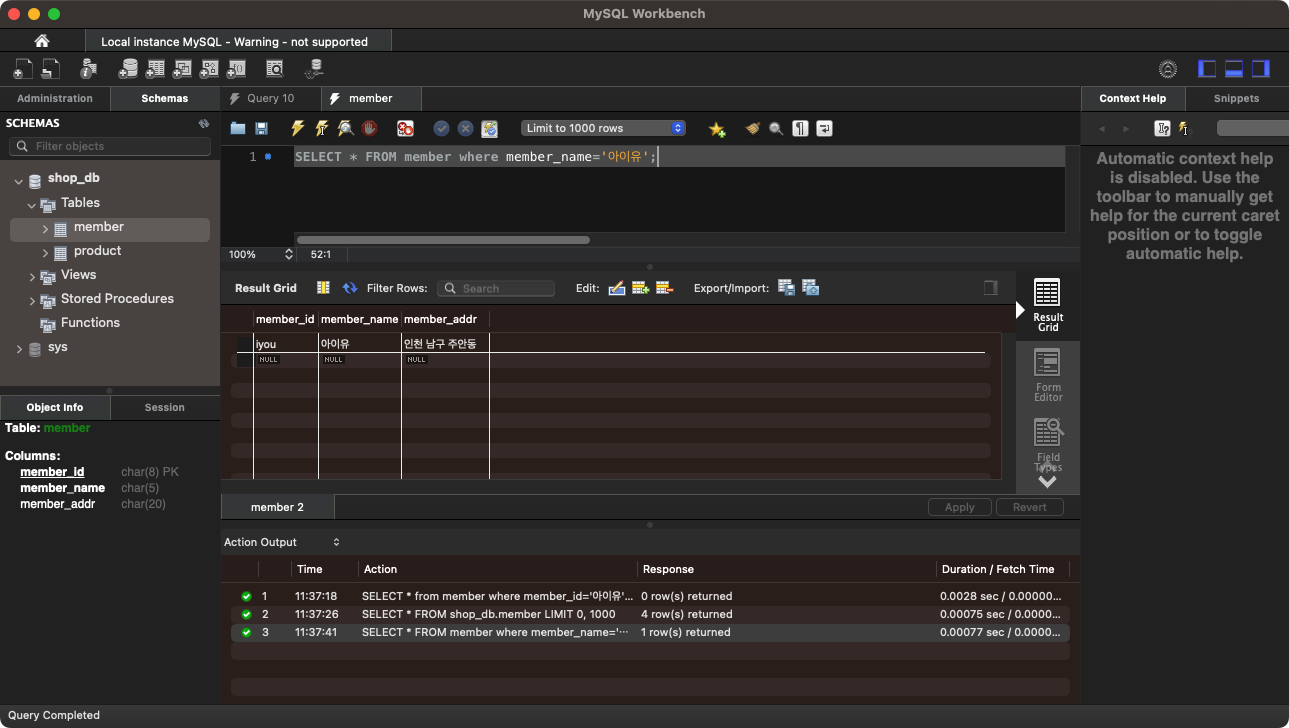Click the Filter Rows search box
The image size is (1289, 728).
coord(496,288)
